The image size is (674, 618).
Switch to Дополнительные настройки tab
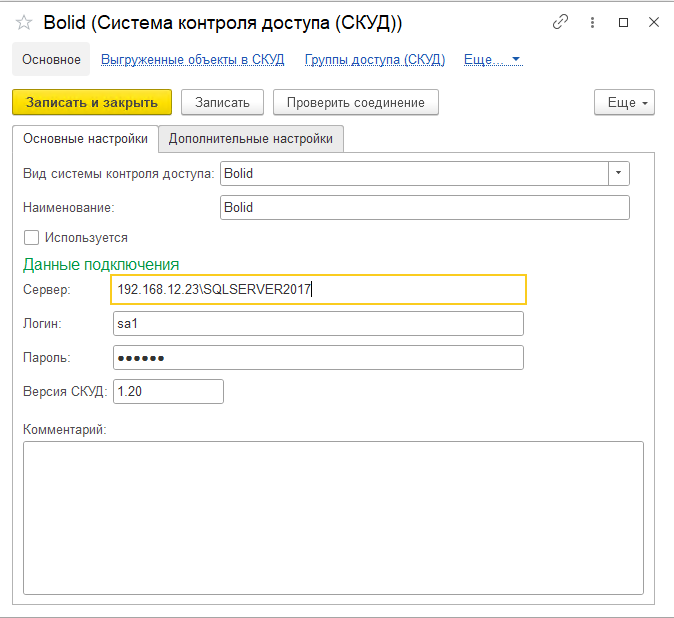coord(251,139)
